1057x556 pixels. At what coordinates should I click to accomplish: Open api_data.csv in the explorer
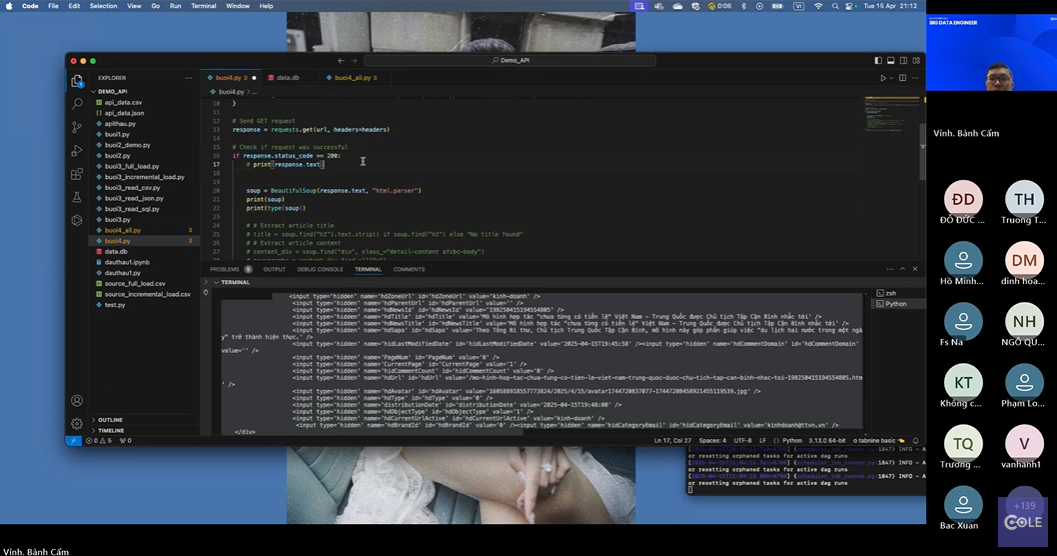point(123,102)
